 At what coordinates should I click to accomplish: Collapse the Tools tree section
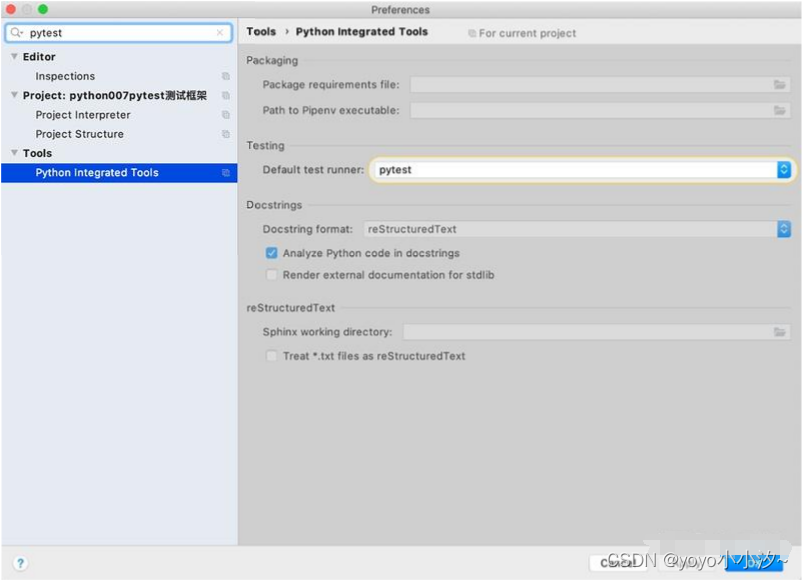click(x=14, y=153)
